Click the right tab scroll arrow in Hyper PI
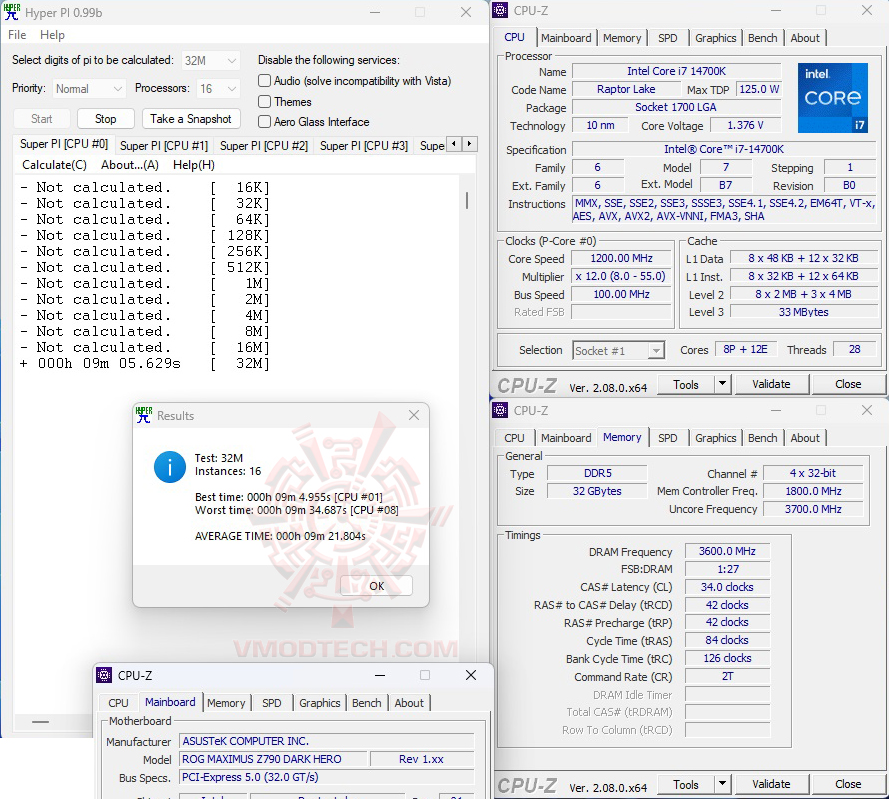The height and width of the screenshot is (799, 889). pyautogui.click(x=468, y=143)
